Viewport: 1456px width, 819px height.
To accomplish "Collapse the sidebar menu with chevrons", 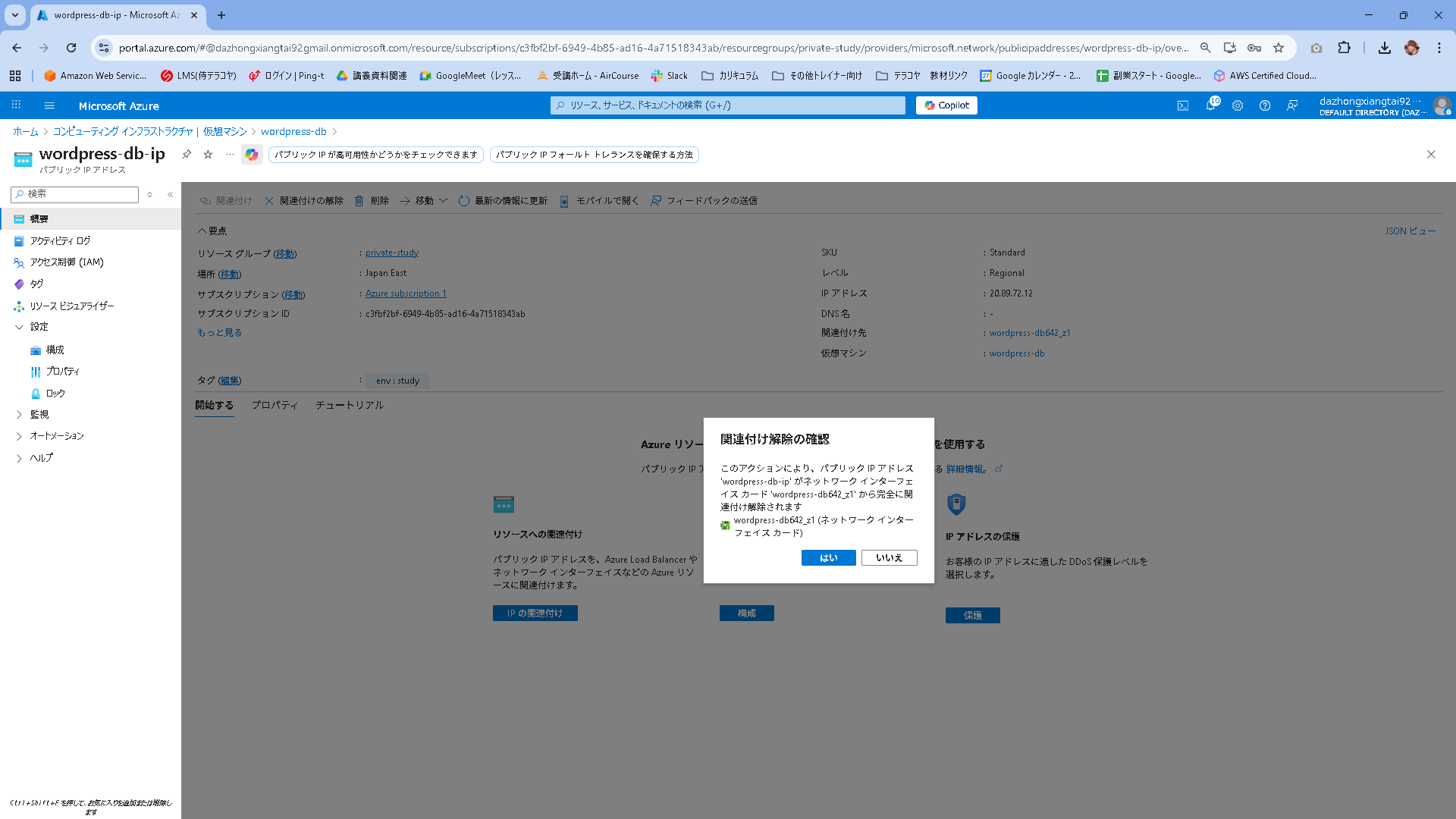I will [171, 194].
